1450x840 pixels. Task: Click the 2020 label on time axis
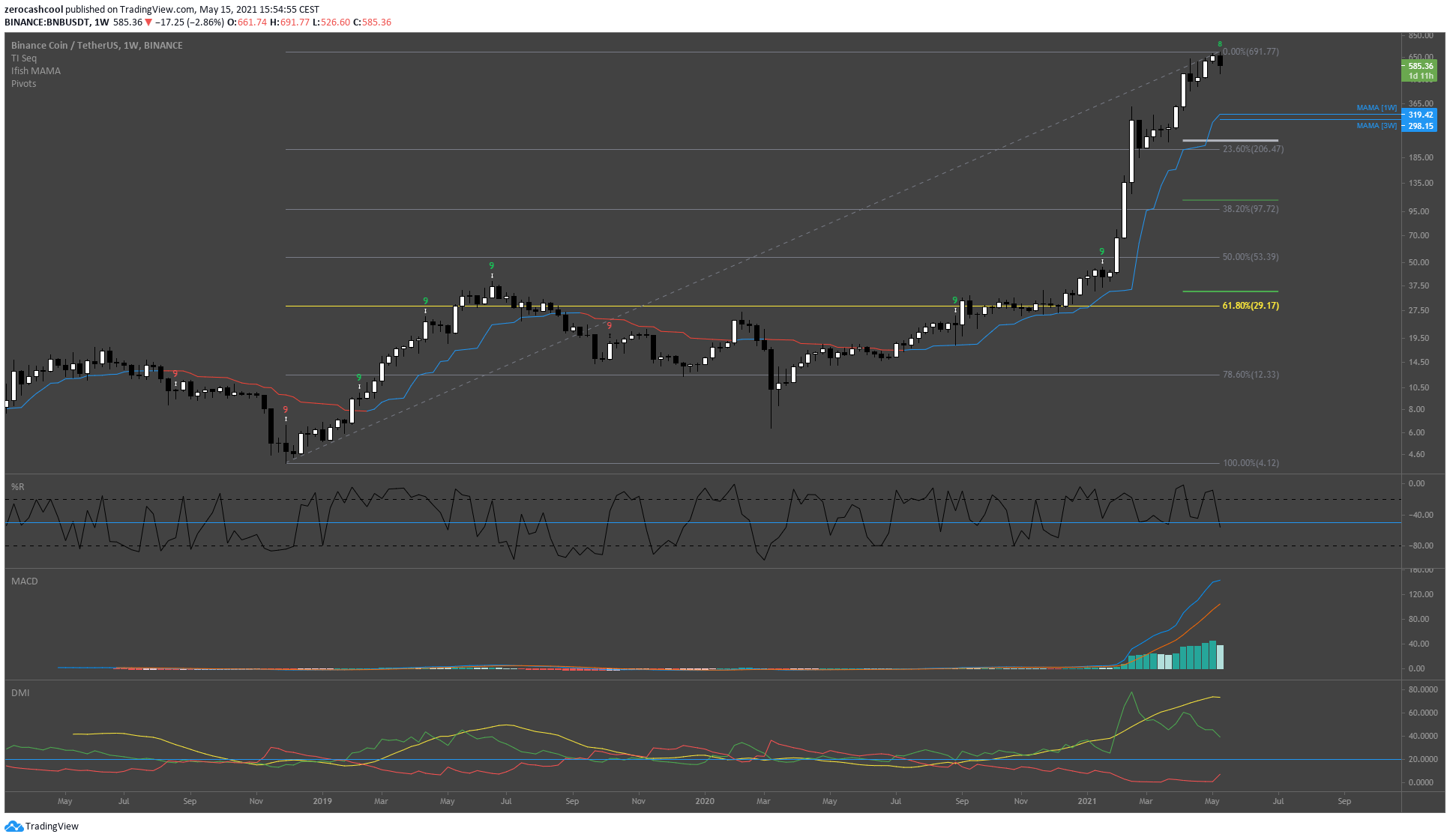point(705,801)
